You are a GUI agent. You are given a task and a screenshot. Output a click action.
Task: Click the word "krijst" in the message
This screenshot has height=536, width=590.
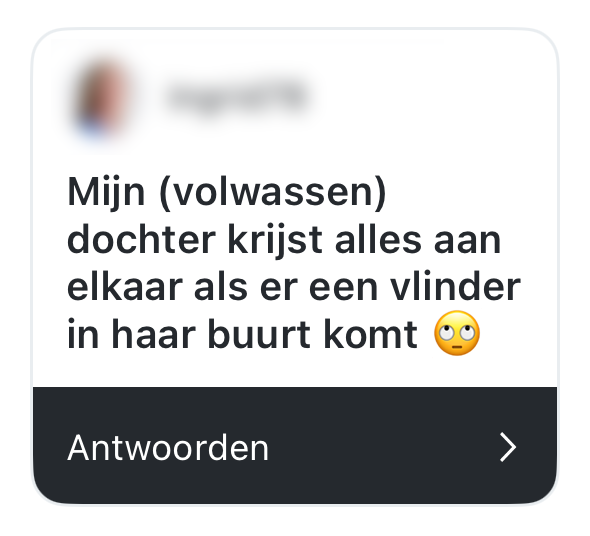tap(275, 241)
